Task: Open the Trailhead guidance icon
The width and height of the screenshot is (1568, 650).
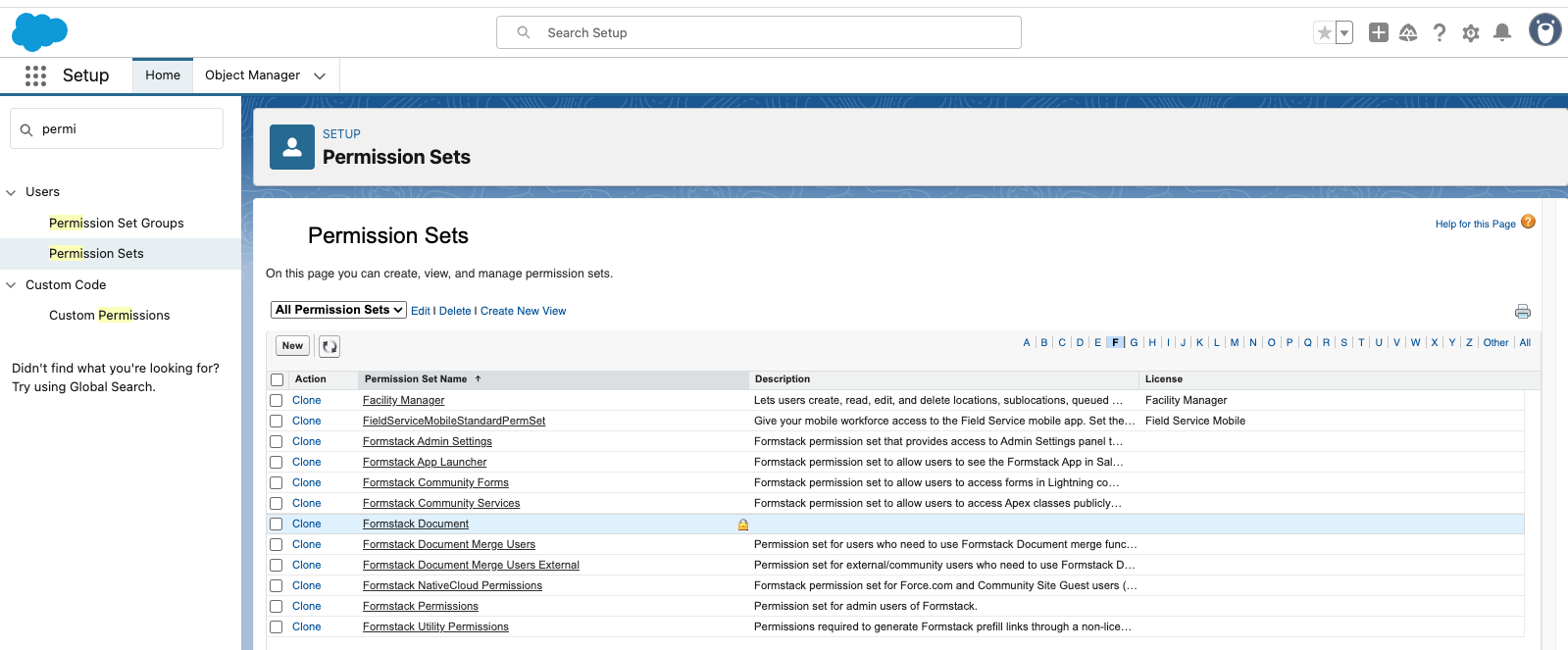Action: (x=1408, y=33)
